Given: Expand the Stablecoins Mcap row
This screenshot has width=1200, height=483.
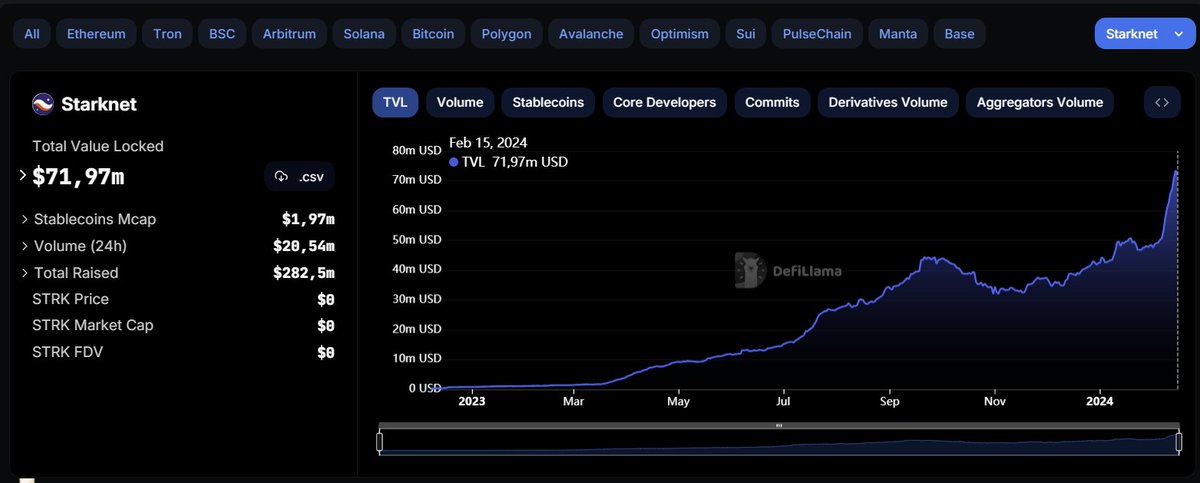Looking at the screenshot, I should tap(25, 219).
